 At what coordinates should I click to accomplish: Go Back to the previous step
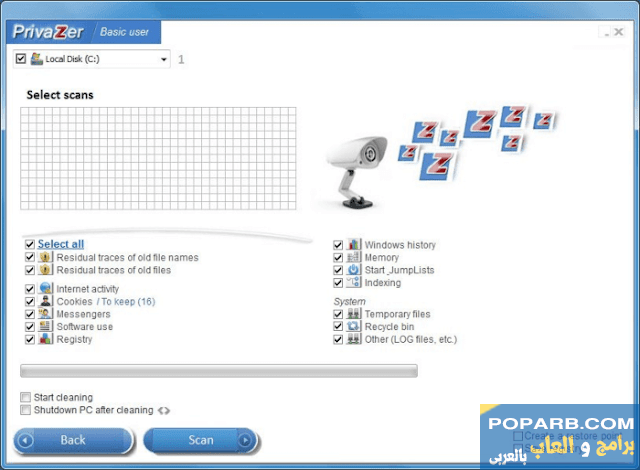point(73,440)
